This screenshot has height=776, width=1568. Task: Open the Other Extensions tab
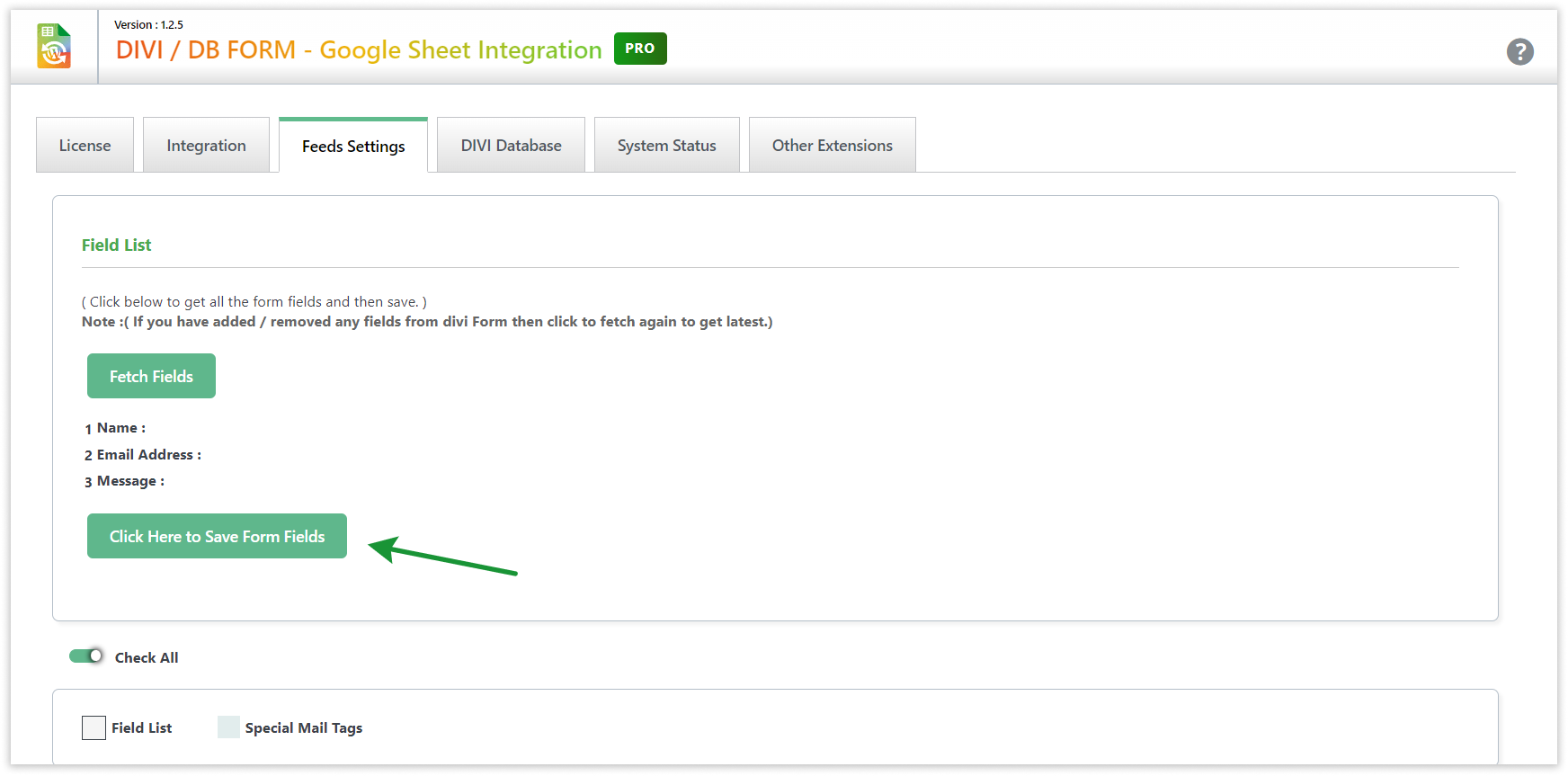click(x=832, y=146)
